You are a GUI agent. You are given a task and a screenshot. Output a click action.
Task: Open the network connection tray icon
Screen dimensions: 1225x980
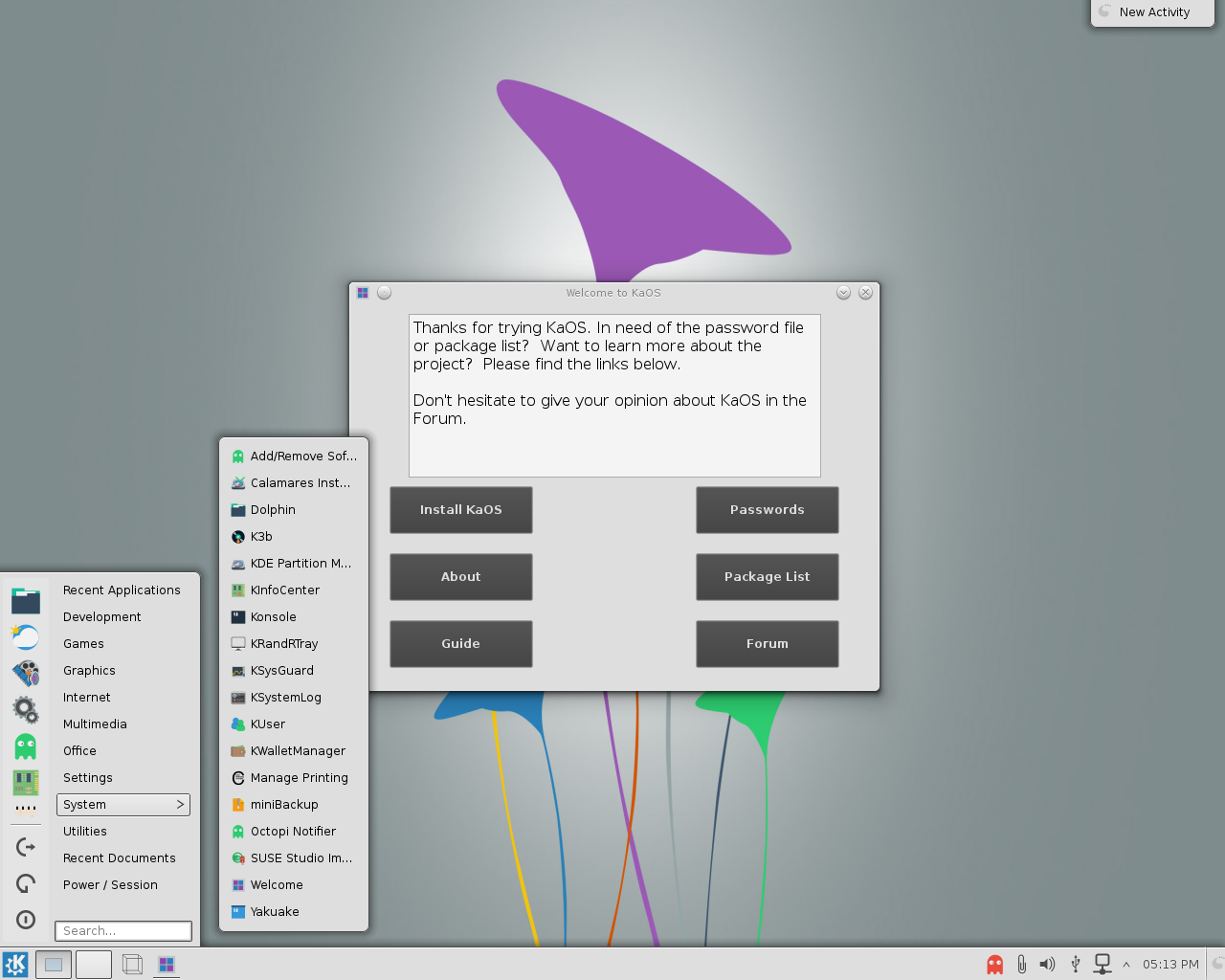coord(1102,965)
